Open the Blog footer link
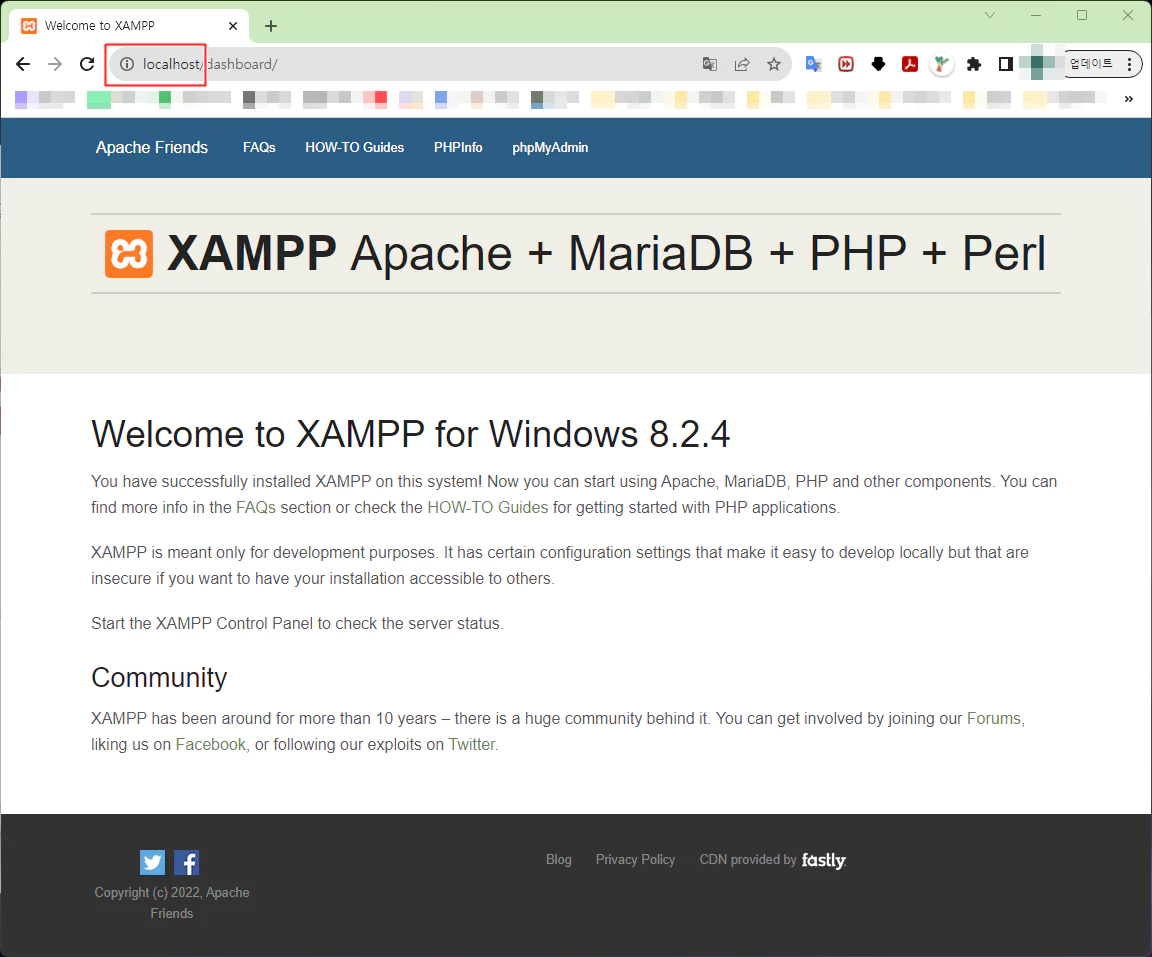Image resolution: width=1152 pixels, height=957 pixels. (x=558, y=859)
